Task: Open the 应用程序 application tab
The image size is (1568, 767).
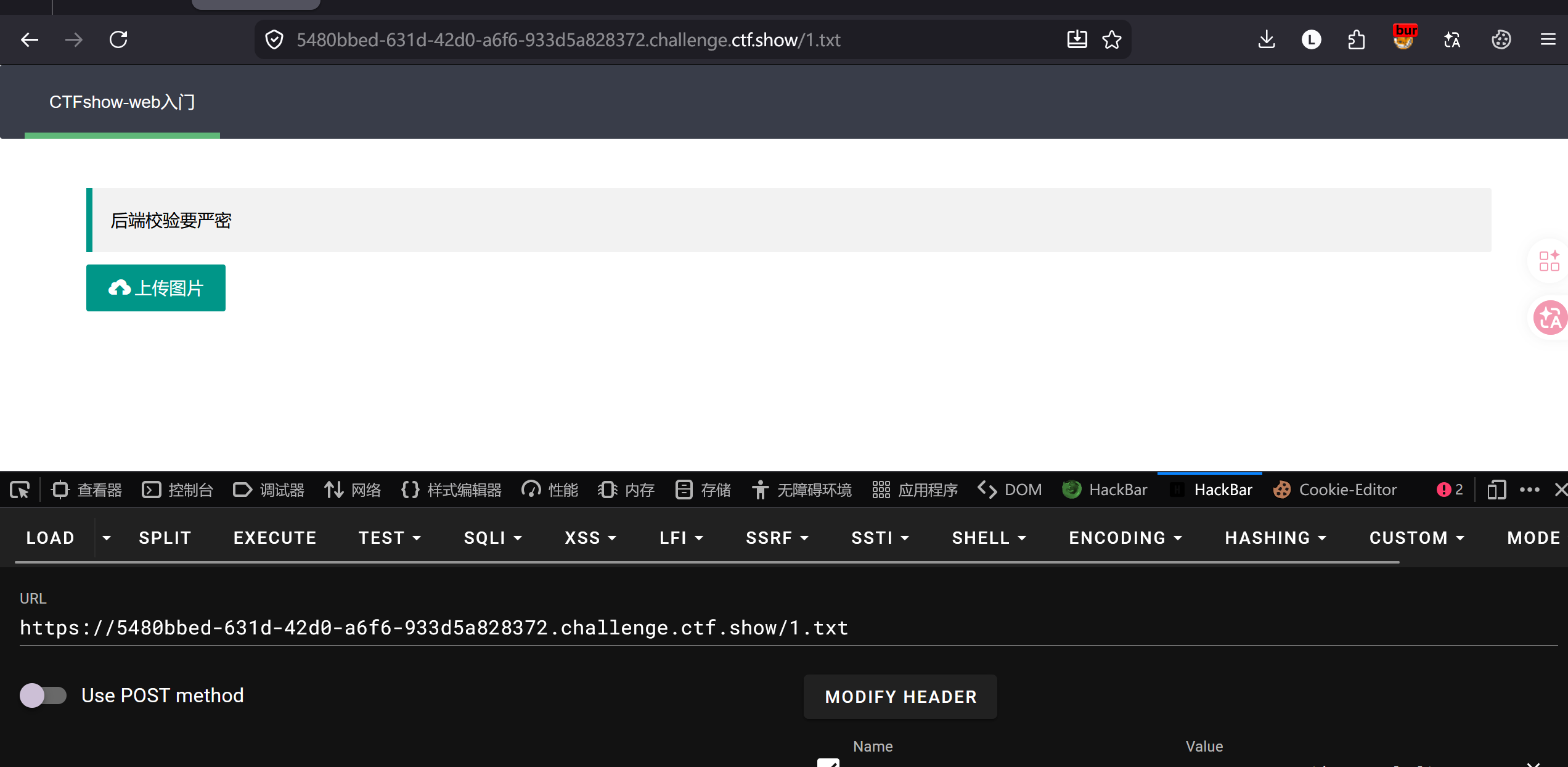Action: (x=915, y=490)
